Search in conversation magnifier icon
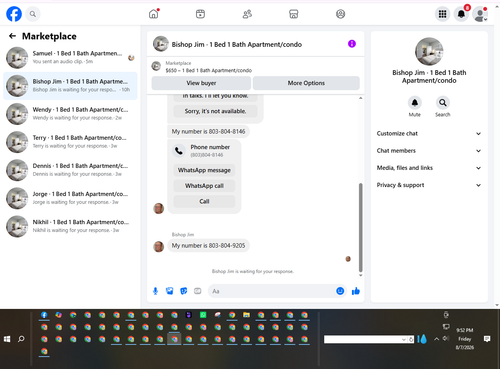 [x=443, y=103]
